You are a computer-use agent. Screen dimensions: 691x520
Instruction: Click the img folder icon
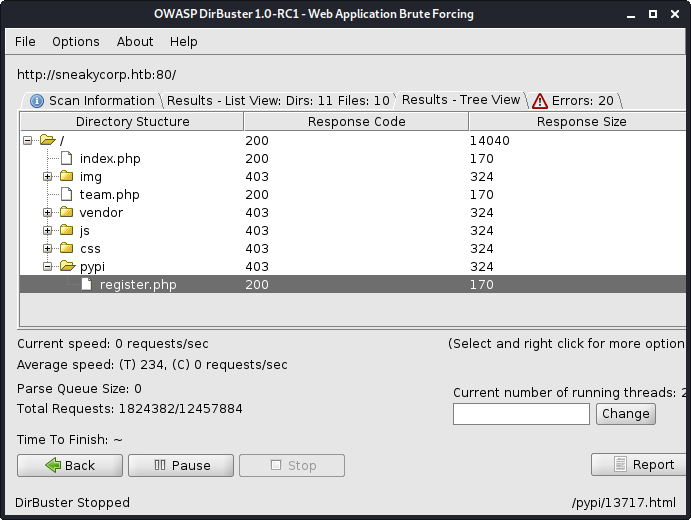[x=67, y=177]
